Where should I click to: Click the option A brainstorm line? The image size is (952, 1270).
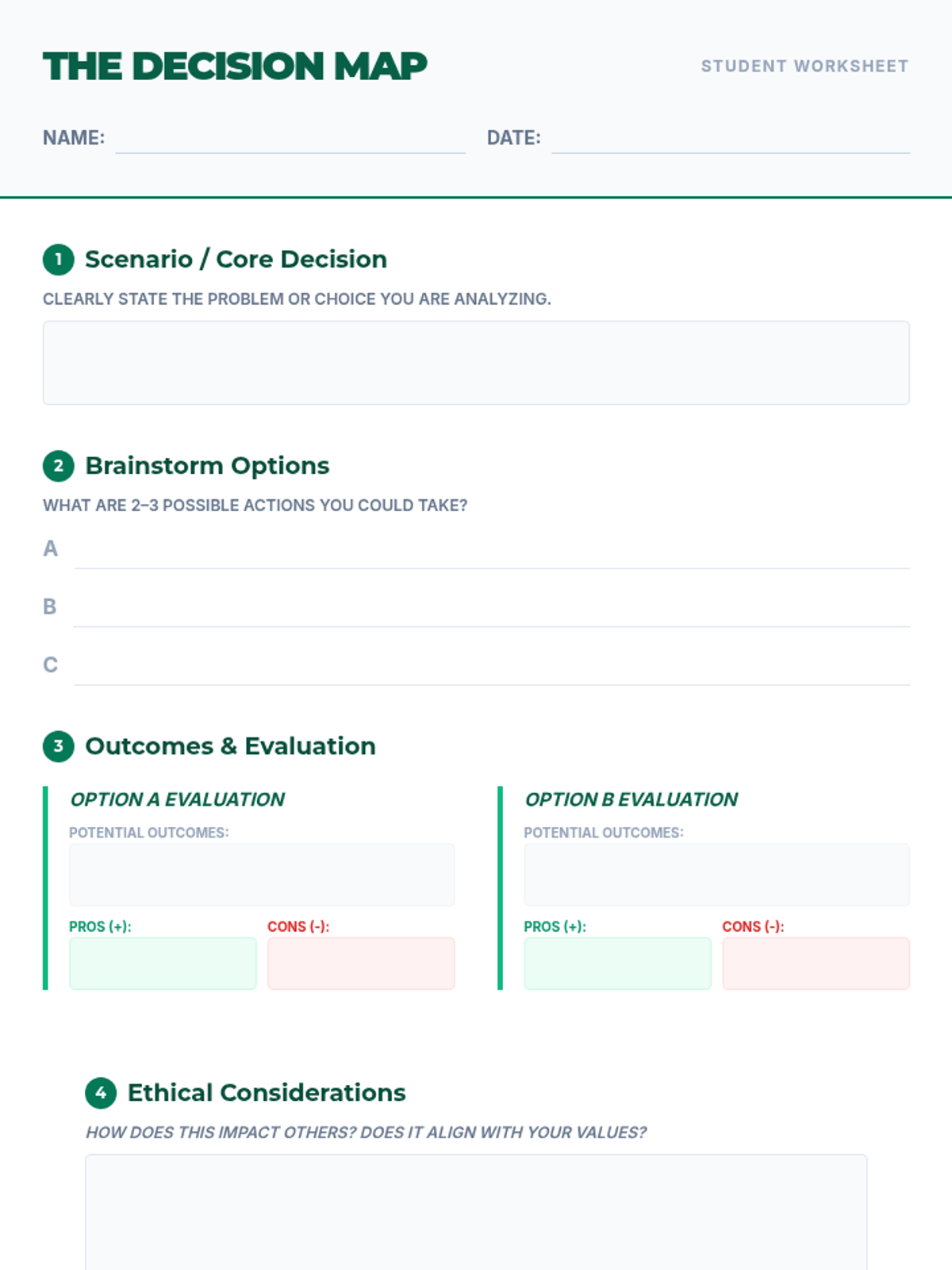(x=492, y=549)
